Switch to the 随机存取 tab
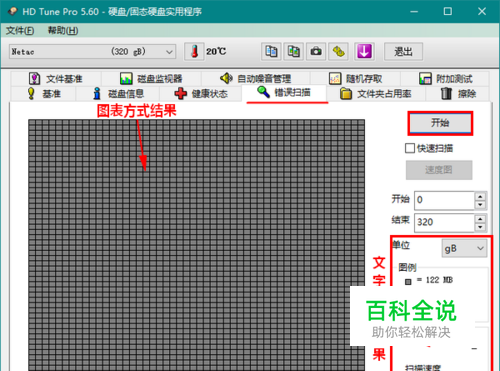This screenshot has height=371, width=500. pos(355,79)
